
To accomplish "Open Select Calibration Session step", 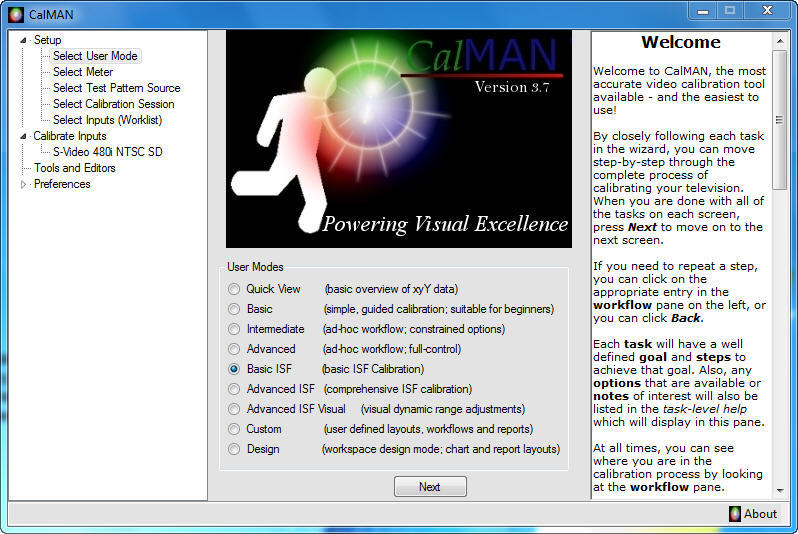I will pyautogui.click(x=113, y=104).
